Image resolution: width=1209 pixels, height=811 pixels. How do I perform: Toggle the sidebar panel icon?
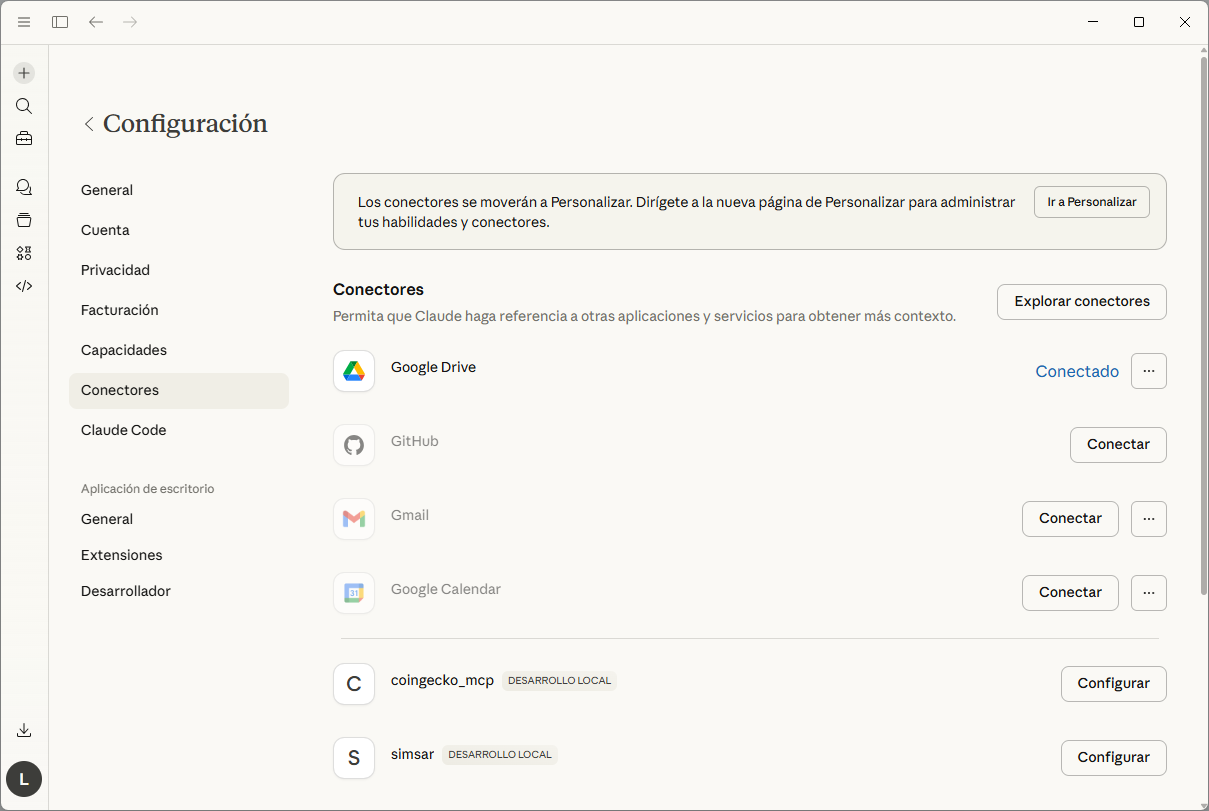60,22
